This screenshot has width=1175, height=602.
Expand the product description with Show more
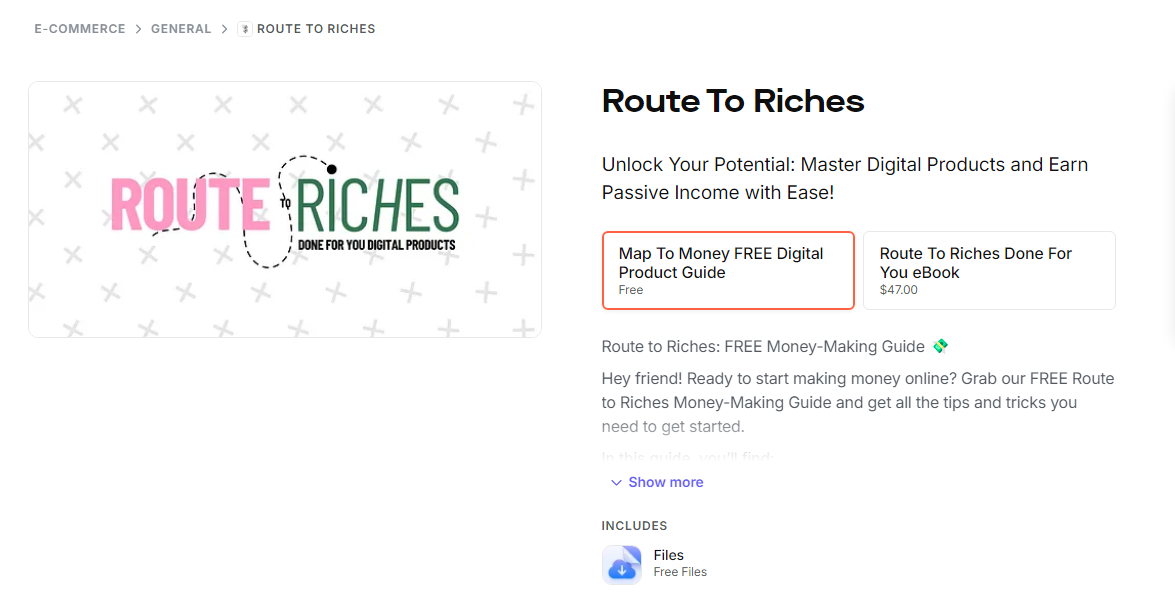click(666, 482)
